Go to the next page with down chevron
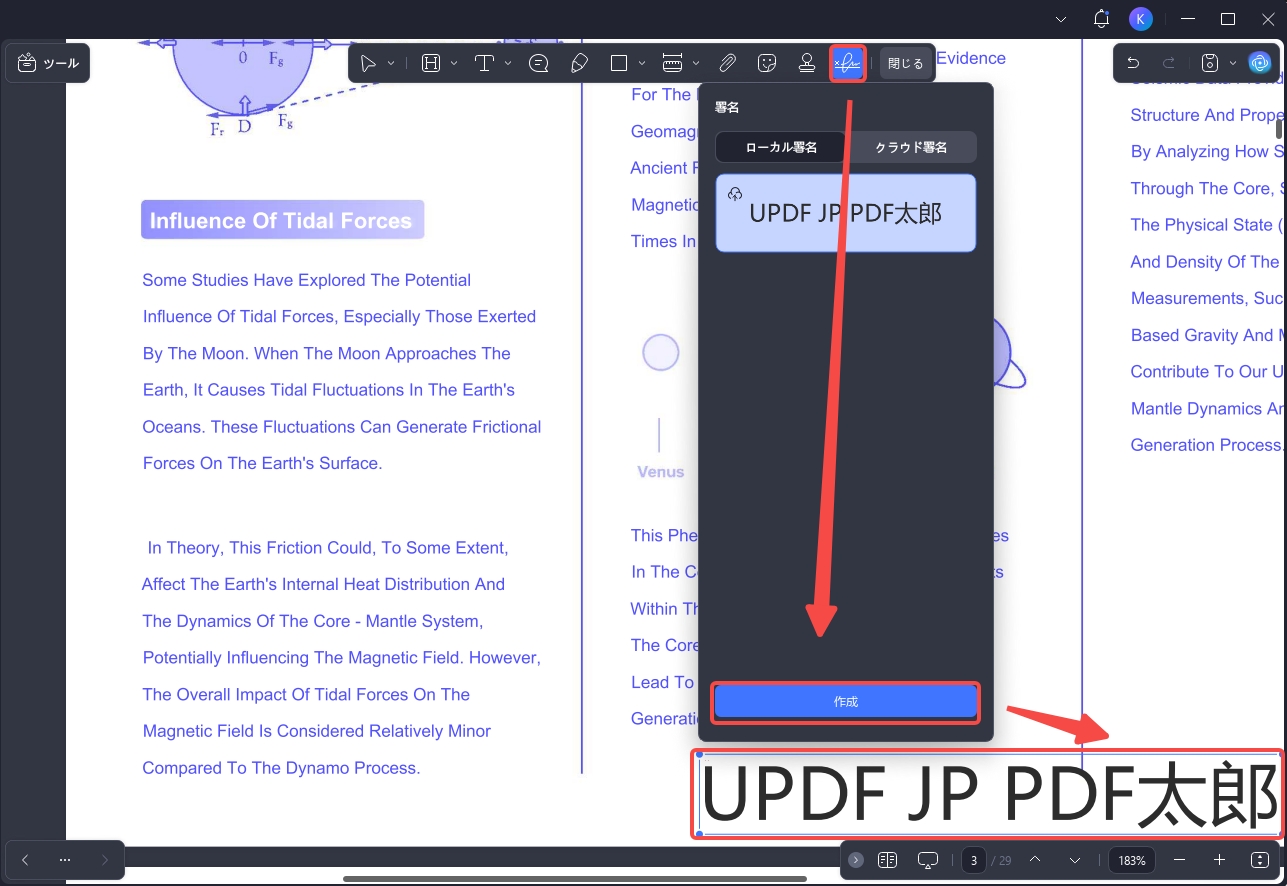The image size is (1287, 886). (1075, 860)
